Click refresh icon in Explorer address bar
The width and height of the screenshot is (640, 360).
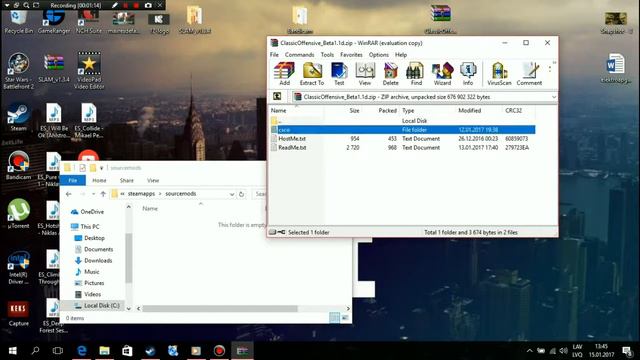242,194
